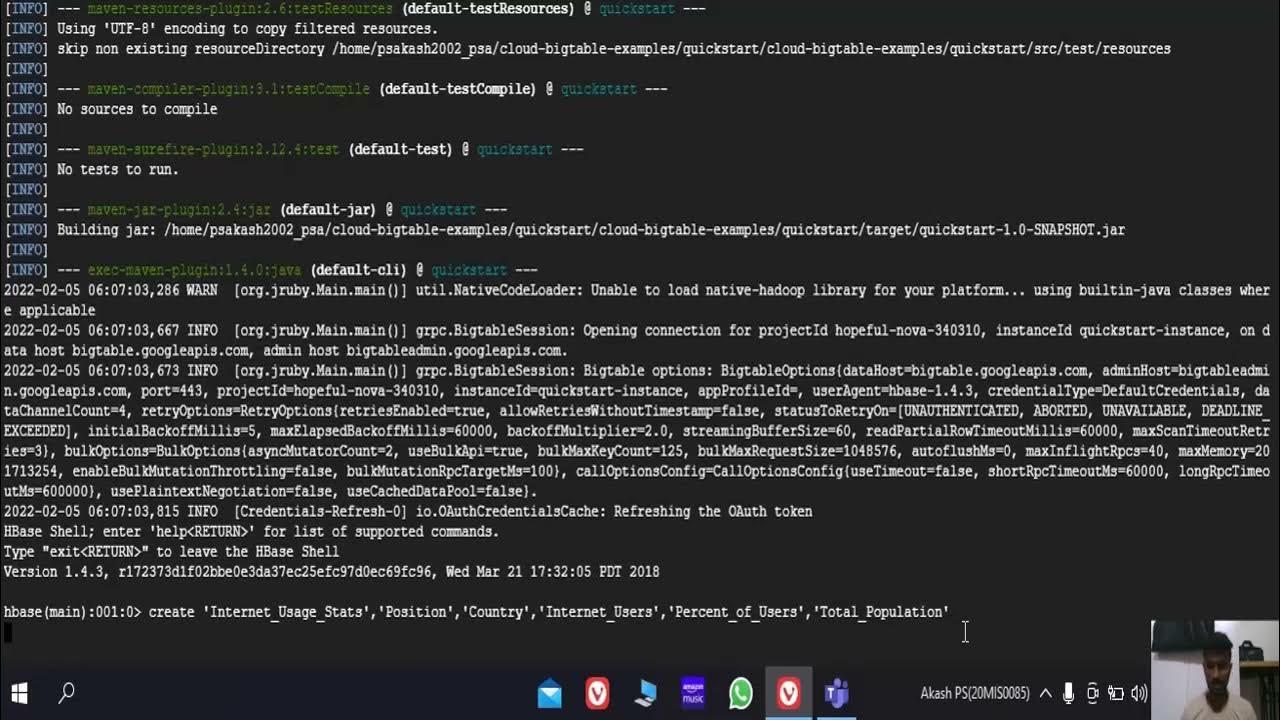Click the tray icon just left of volume

point(1116,693)
